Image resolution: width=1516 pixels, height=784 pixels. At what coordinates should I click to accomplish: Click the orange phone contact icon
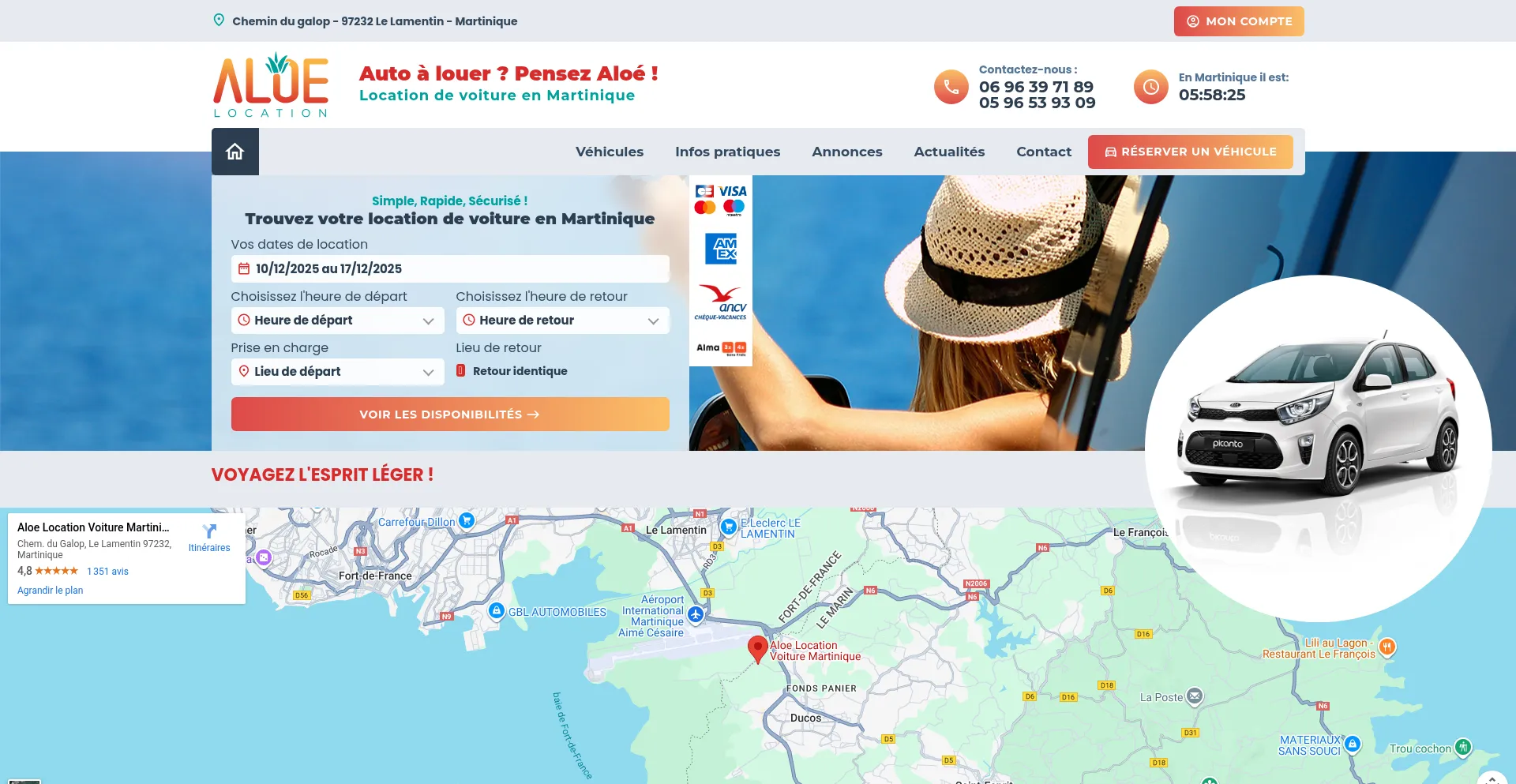[951, 87]
